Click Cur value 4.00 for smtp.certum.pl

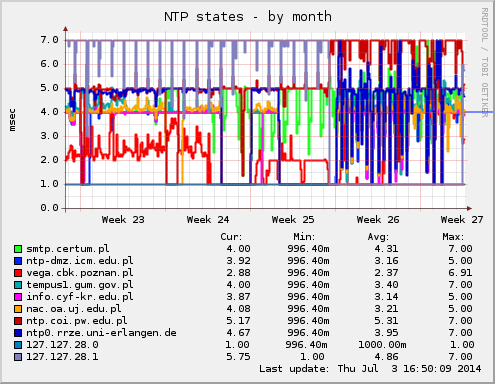click(x=238, y=249)
